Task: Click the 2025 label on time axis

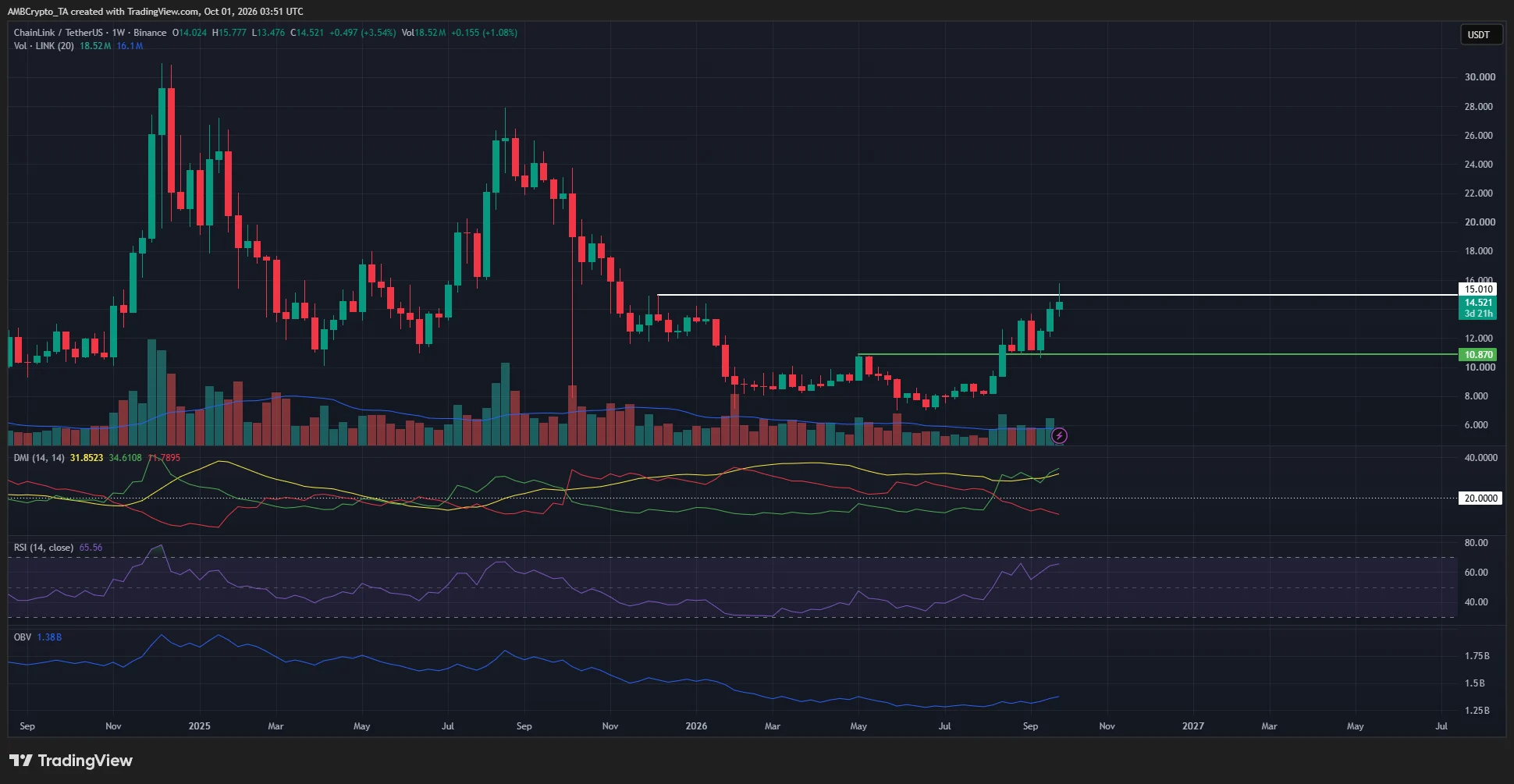Action: pyautogui.click(x=200, y=726)
